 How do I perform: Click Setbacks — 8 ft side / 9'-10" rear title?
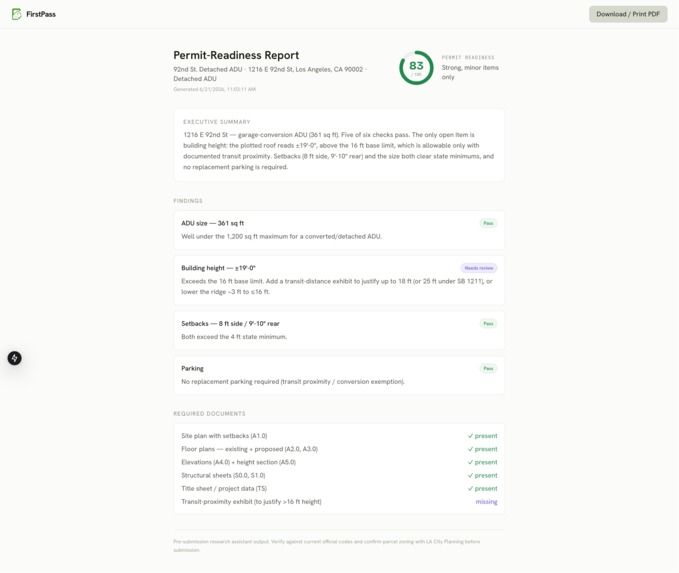pos(230,324)
